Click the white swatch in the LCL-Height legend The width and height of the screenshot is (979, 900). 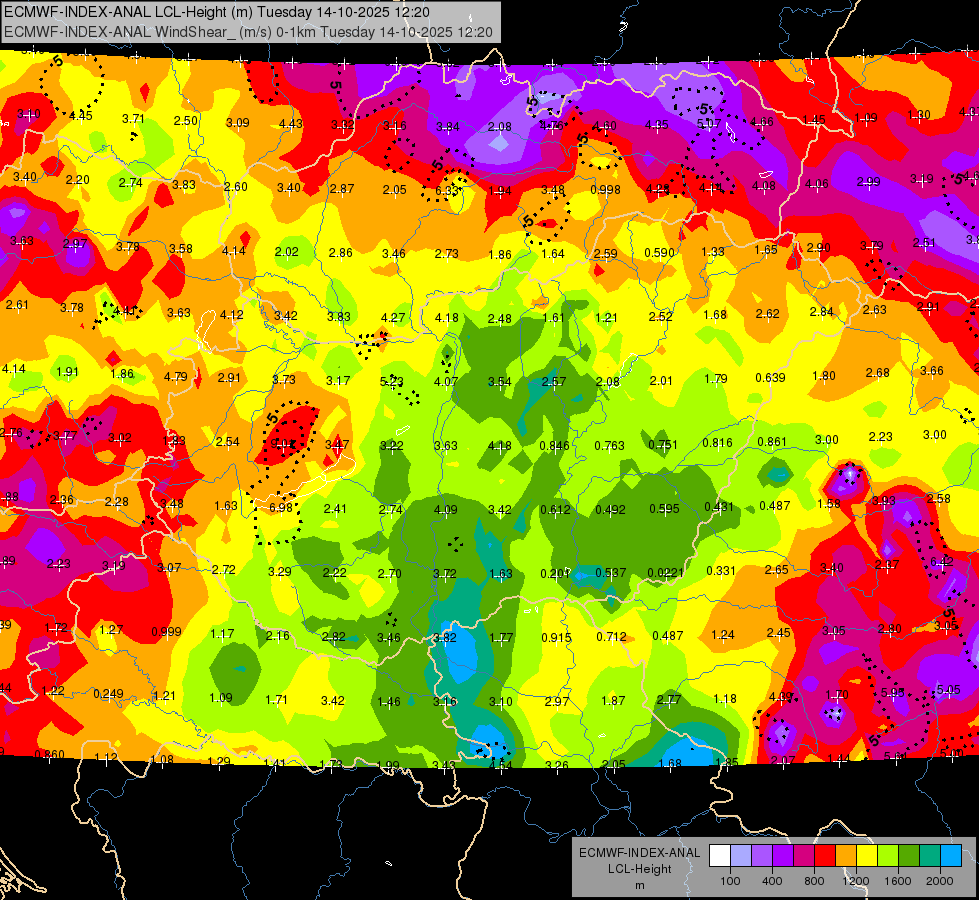click(x=720, y=856)
